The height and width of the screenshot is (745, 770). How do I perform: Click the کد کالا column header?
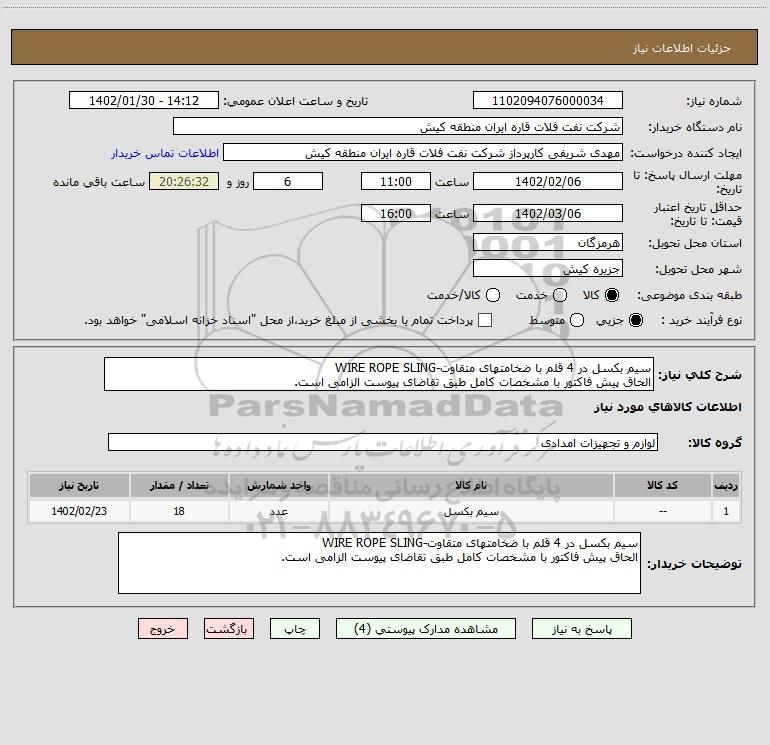pyautogui.click(x=662, y=486)
